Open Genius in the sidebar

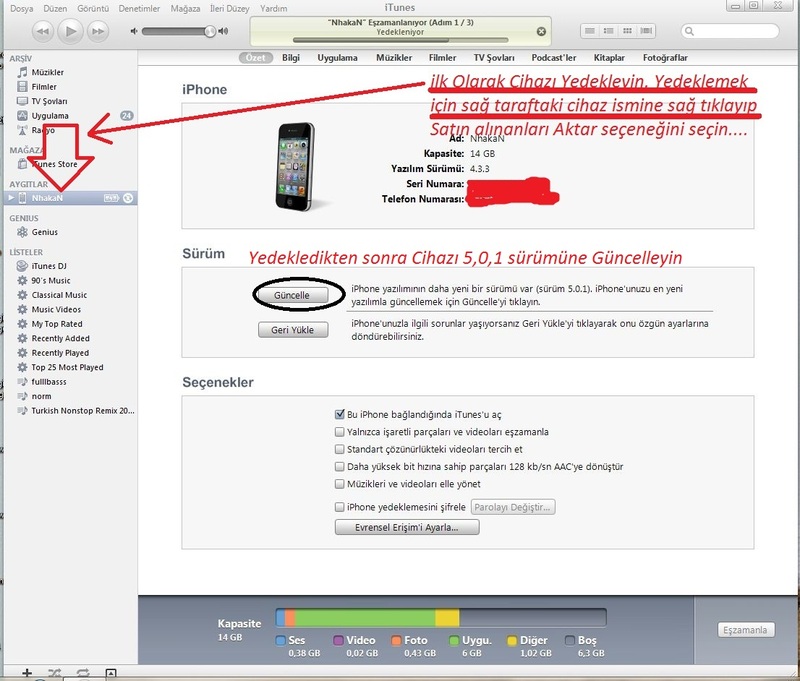point(45,231)
